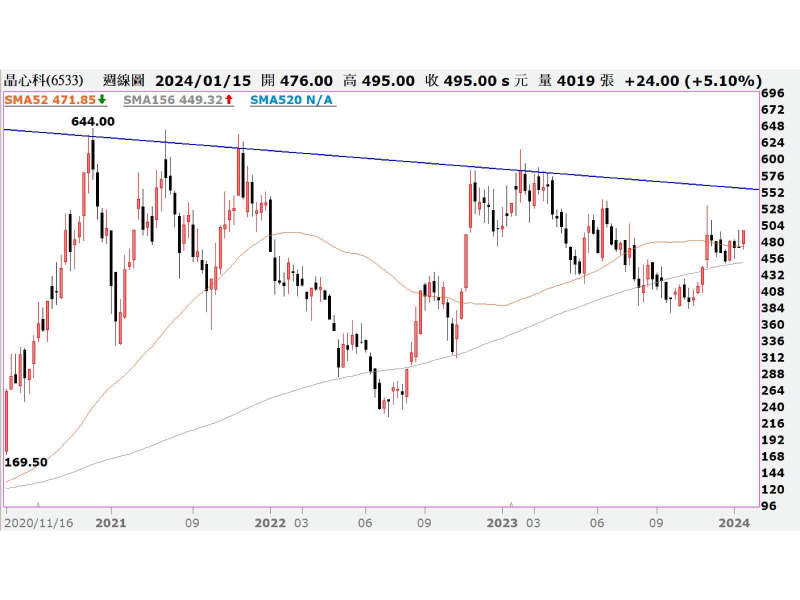Click the 2024 year marker on time axis
Viewport: 800px width, 600px height.
[x=735, y=522]
